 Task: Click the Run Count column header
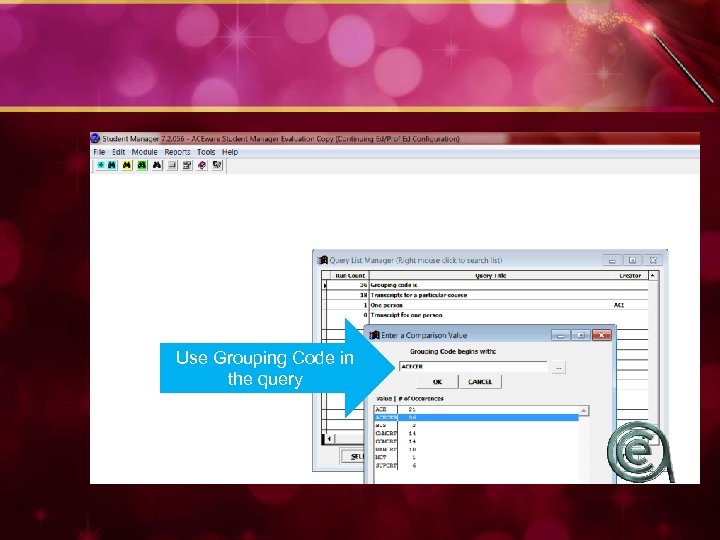pyautogui.click(x=349, y=276)
